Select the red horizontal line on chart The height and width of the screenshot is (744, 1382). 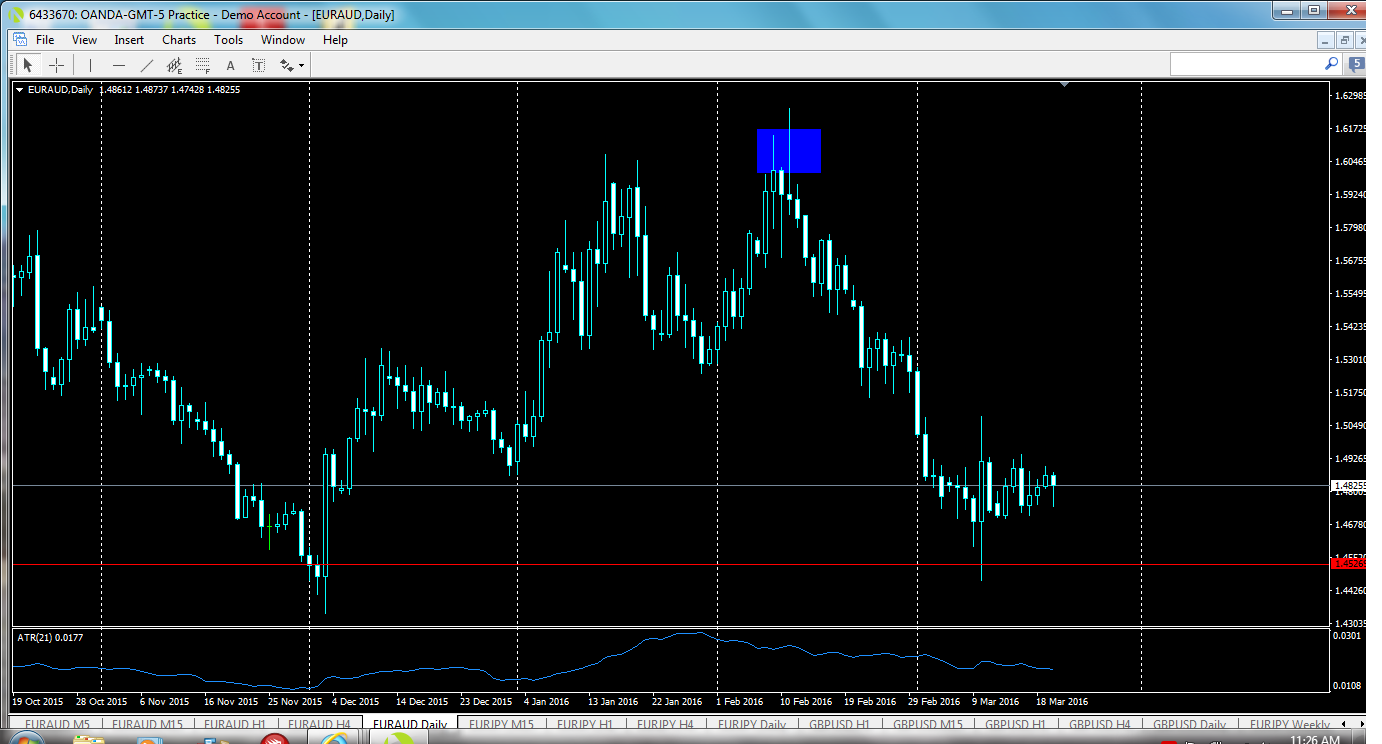point(671,565)
